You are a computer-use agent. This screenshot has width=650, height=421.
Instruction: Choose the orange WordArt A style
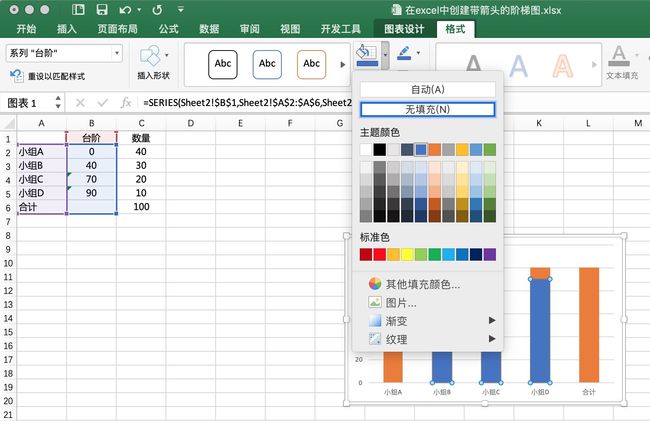[563, 65]
